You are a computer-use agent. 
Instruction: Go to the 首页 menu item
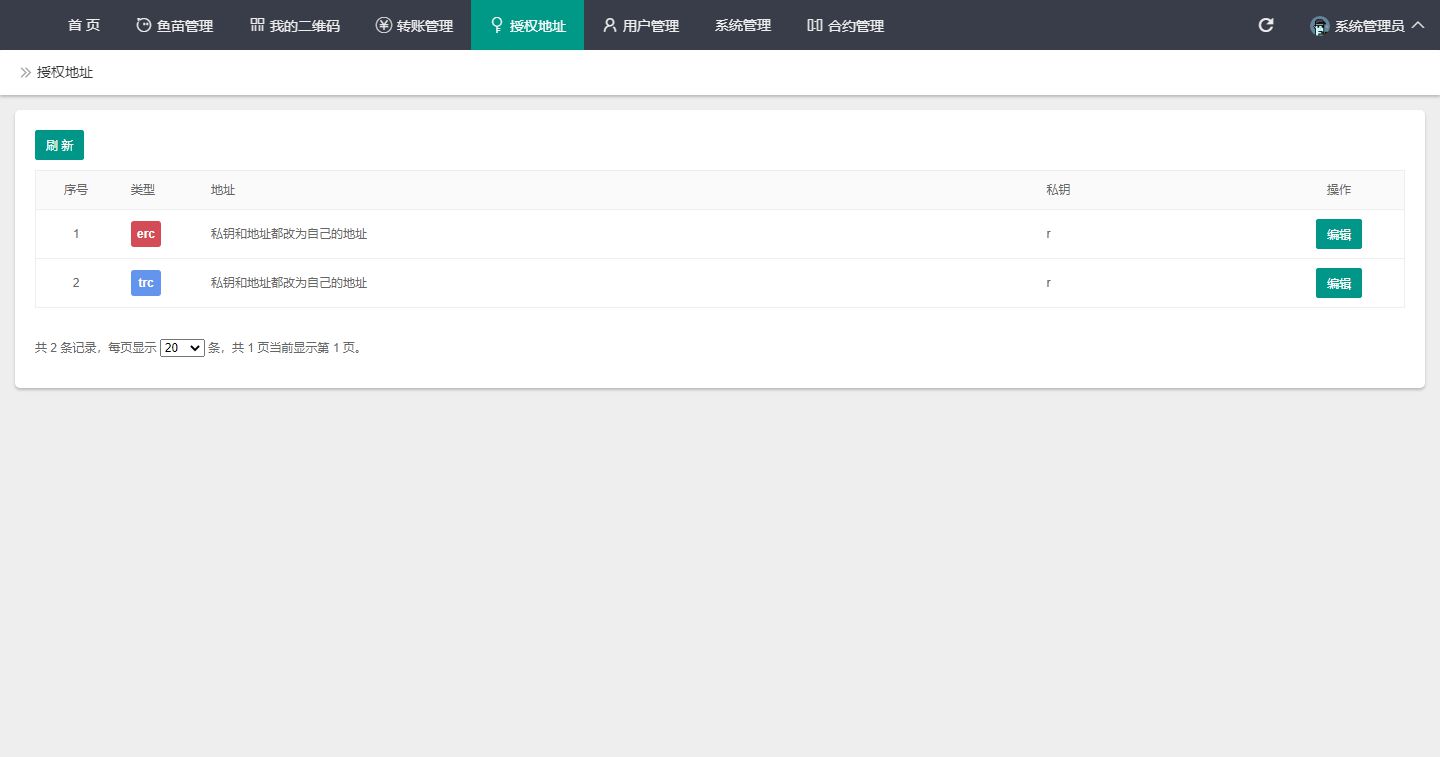pyautogui.click(x=84, y=25)
